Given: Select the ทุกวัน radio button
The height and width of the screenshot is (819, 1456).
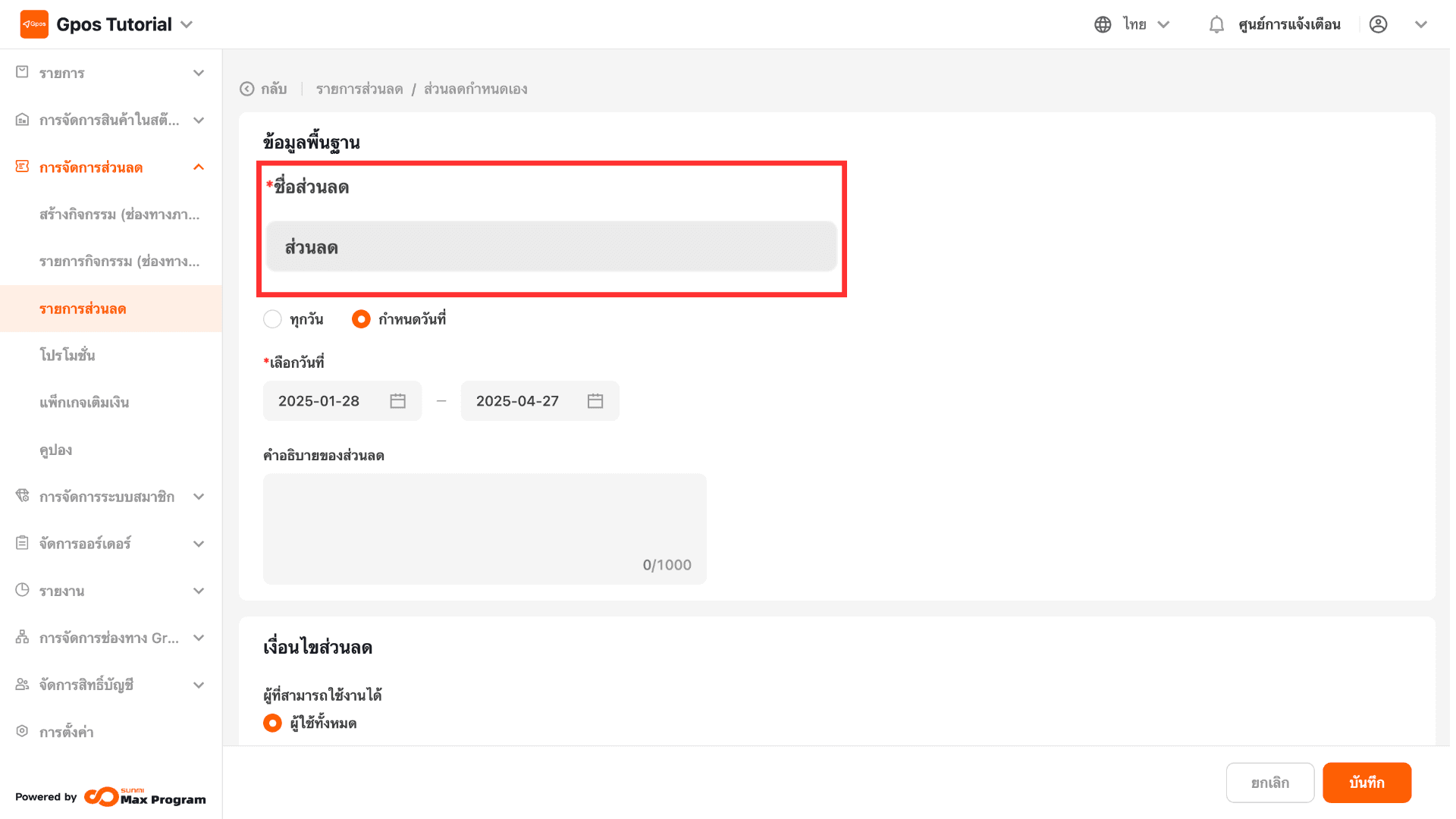Looking at the screenshot, I should (x=272, y=319).
